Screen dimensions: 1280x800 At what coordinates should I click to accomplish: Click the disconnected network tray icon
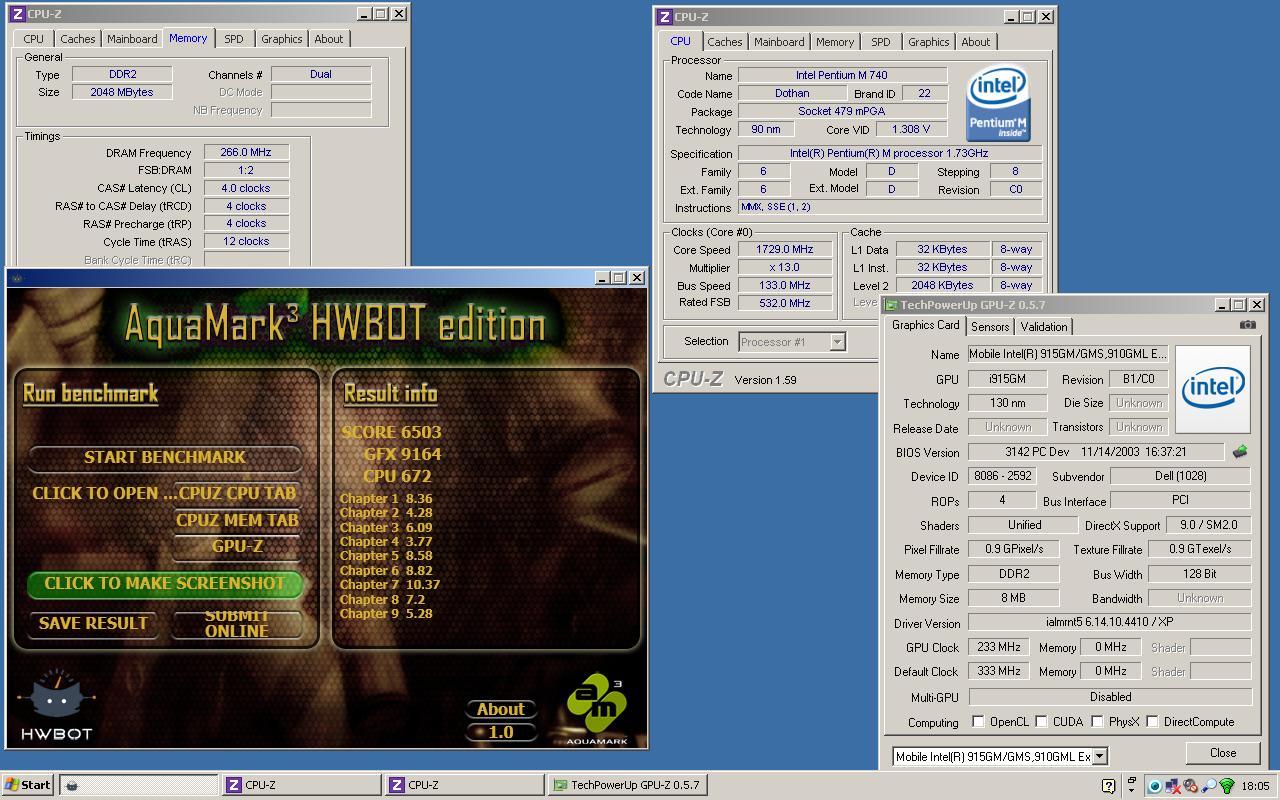click(x=1173, y=786)
